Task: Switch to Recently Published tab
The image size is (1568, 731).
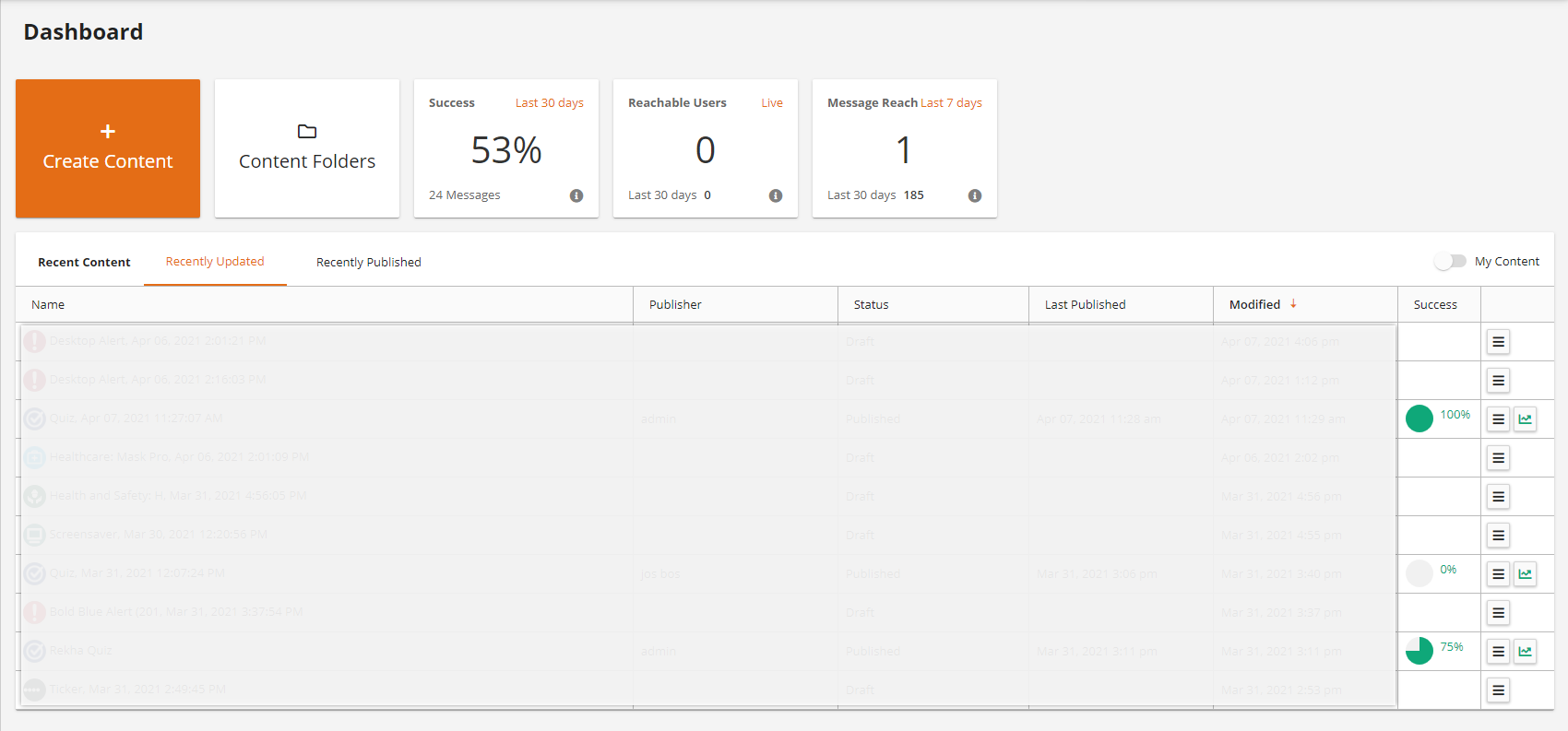Action: click(x=369, y=263)
